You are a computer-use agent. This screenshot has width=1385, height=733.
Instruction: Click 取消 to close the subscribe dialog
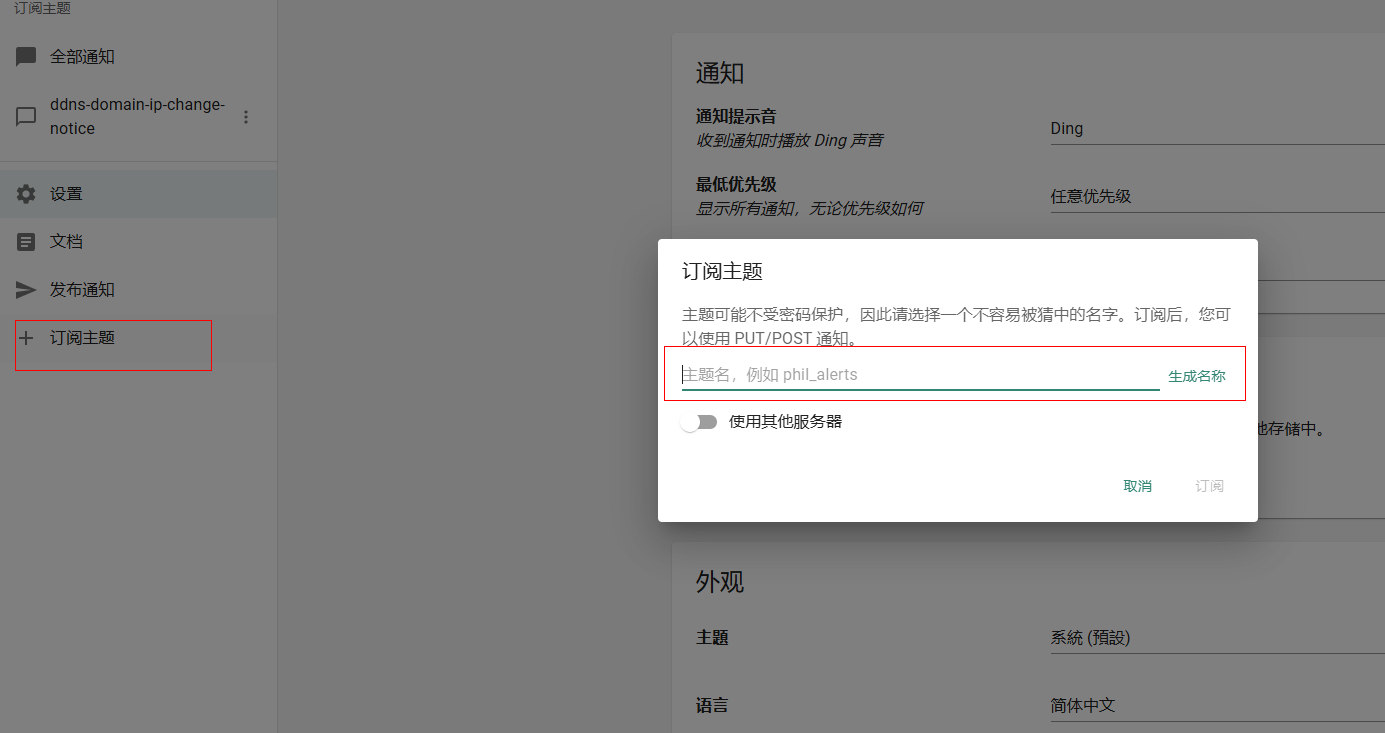point(1137,486)
